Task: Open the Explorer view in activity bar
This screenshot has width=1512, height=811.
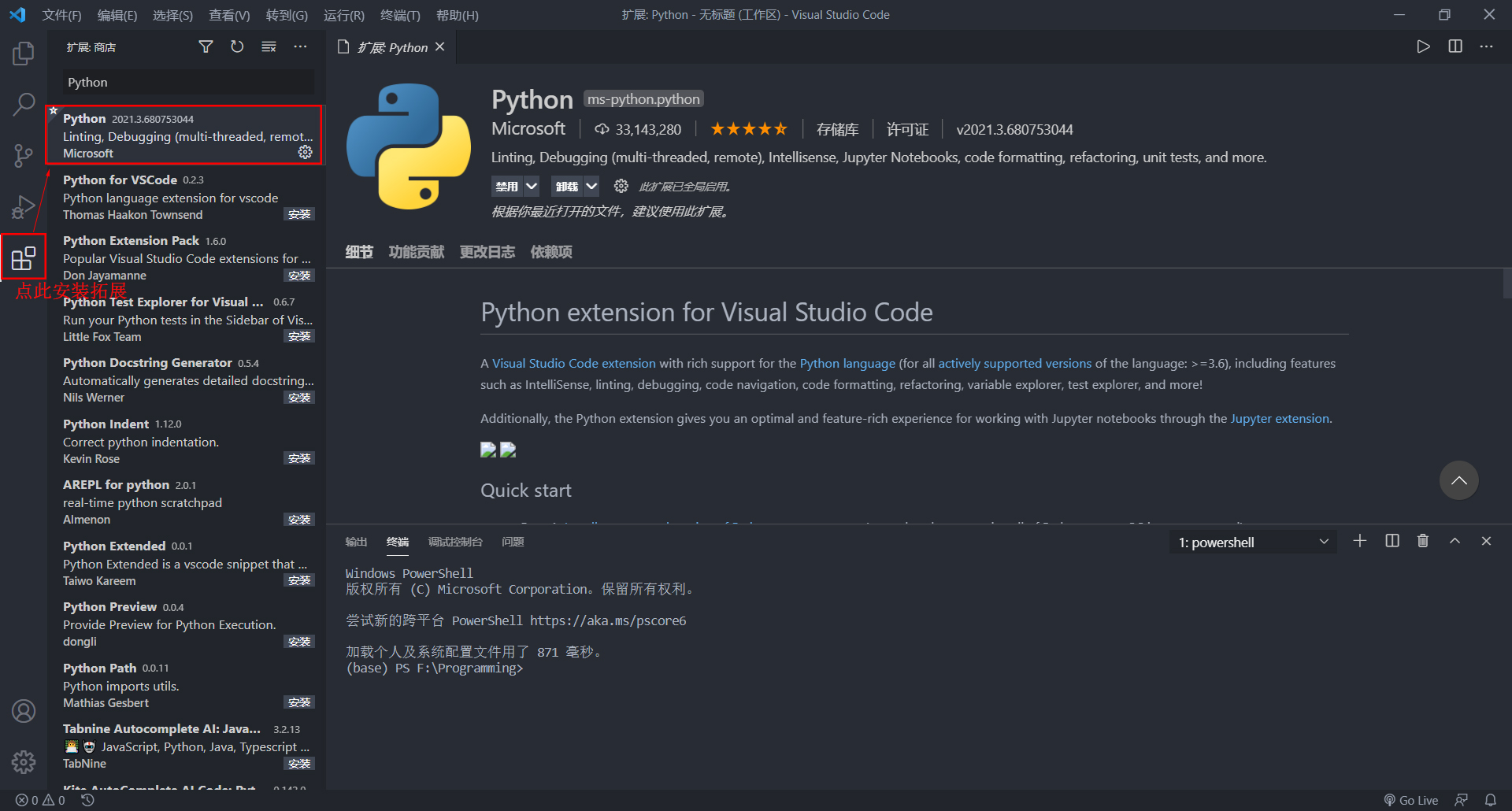Action: pos(24,54)
